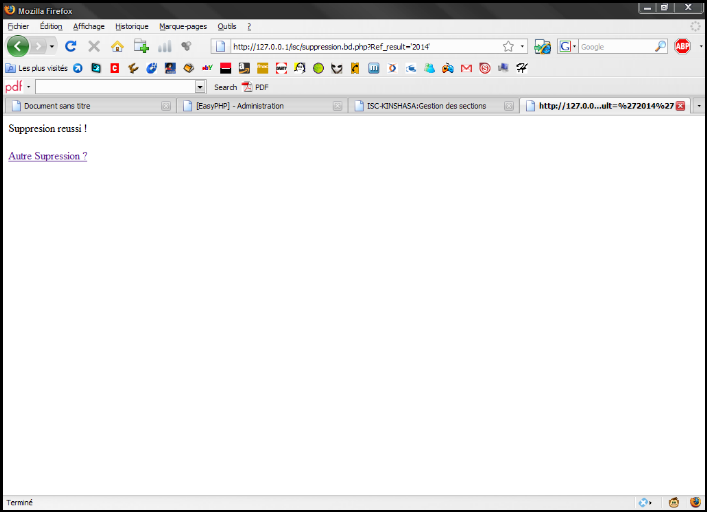The height and width of the screenshot is (512, 707).
Task: Click the greyed Forward arrow button
Action: [x=39, y=46]
